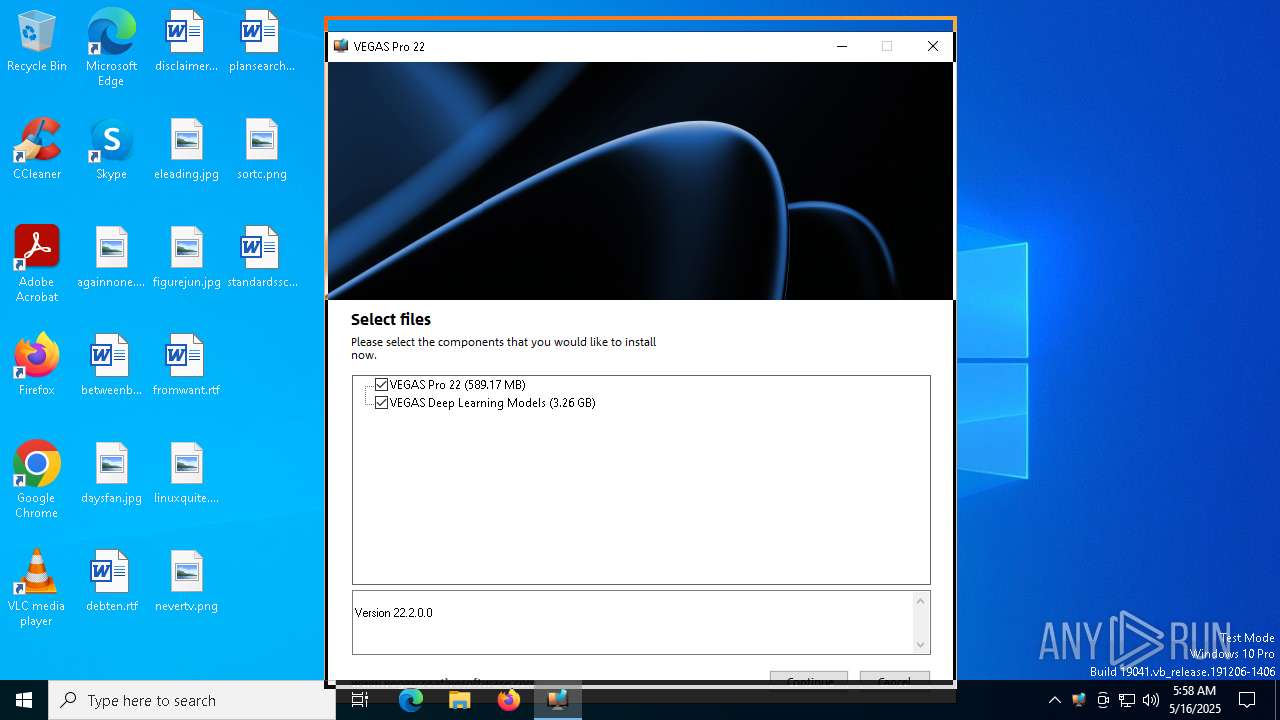
Task: Select the VEGAS Deep Learning Models (3.26 GB) row
Action: point(492,403)
